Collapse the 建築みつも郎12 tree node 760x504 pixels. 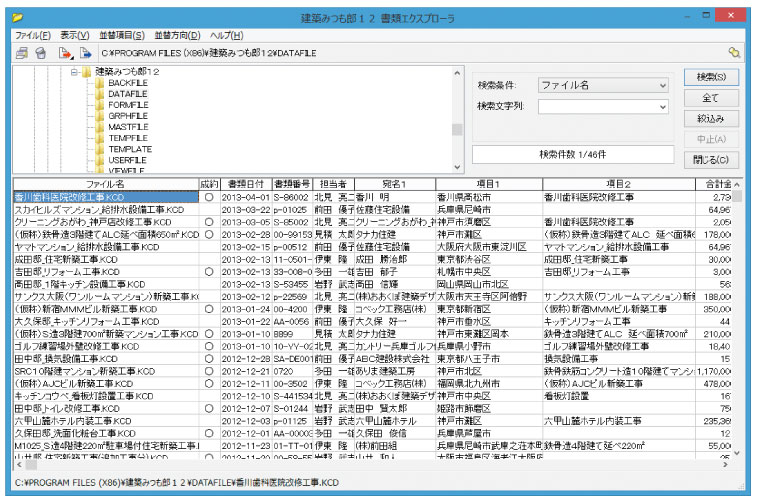(74, 72)
